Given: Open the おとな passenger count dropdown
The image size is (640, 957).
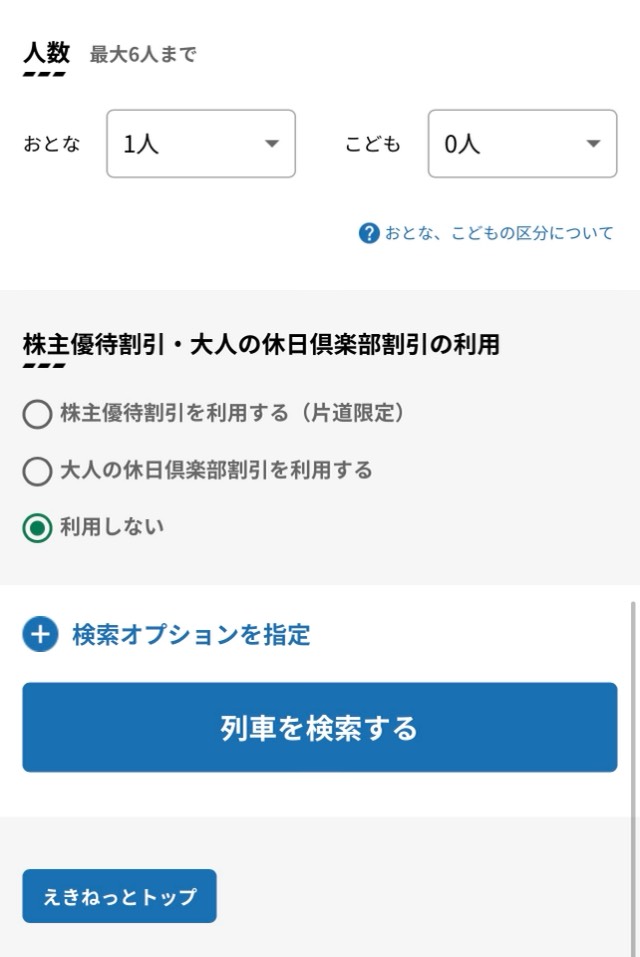Looking at the screenshot, I should point(201,144).
